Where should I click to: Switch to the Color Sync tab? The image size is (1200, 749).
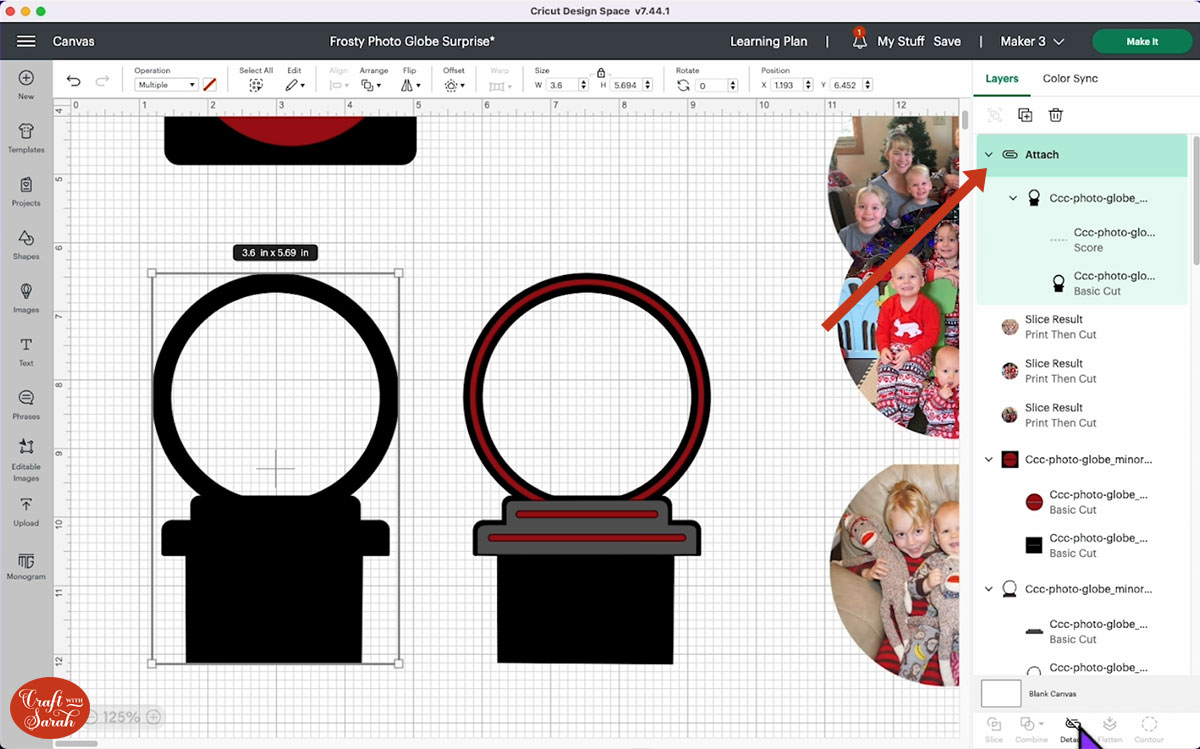tap(1070, 78)
